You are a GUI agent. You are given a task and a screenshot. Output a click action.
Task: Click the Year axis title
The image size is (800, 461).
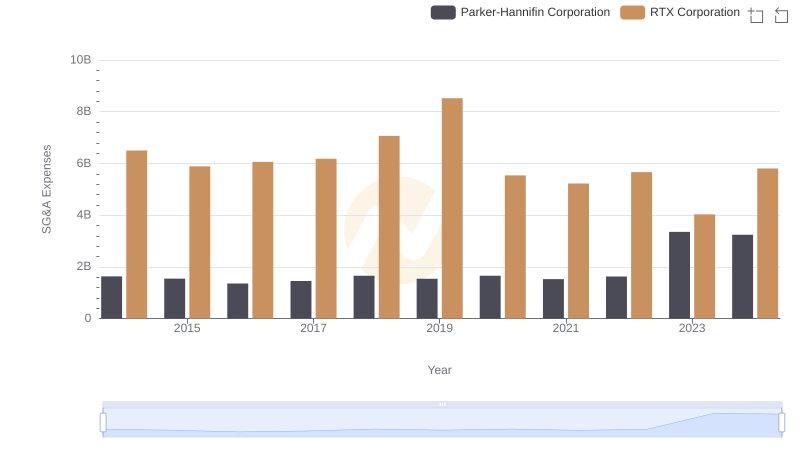439,370
